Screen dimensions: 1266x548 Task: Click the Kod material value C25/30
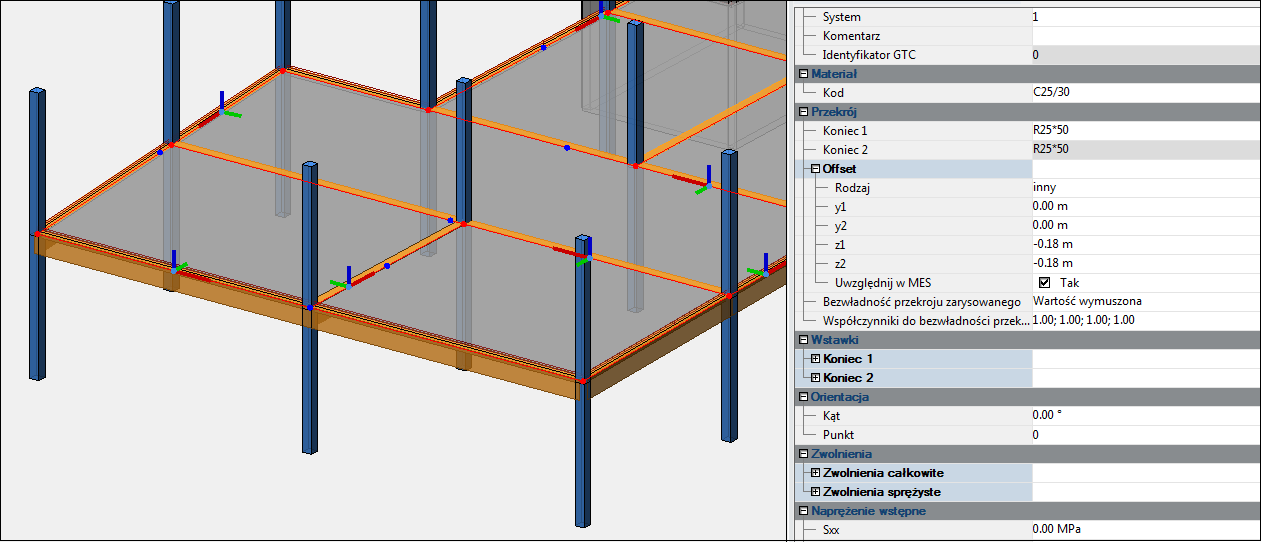1140,93
